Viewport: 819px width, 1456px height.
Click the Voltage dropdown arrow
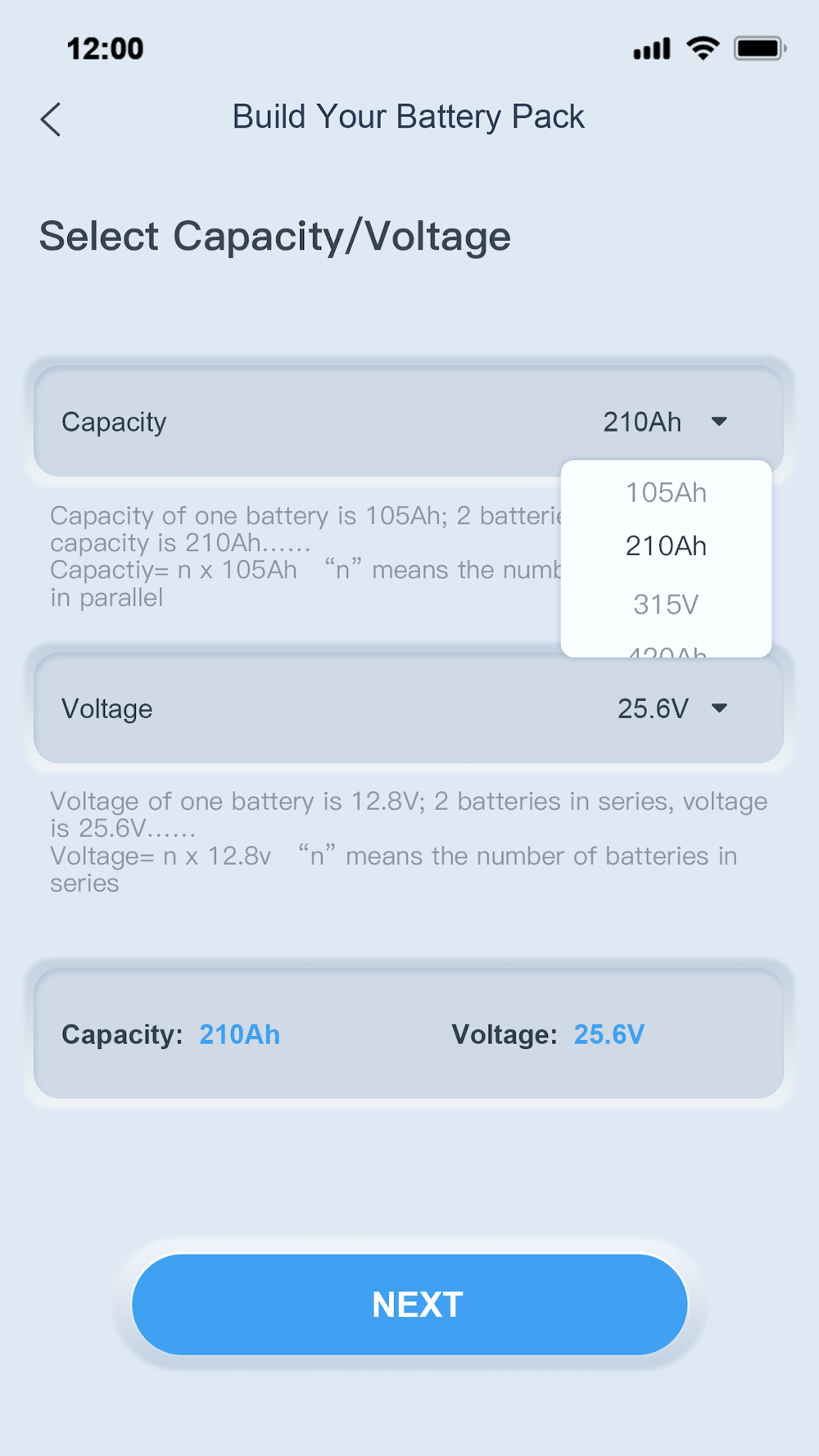click(x=719, y=708)
